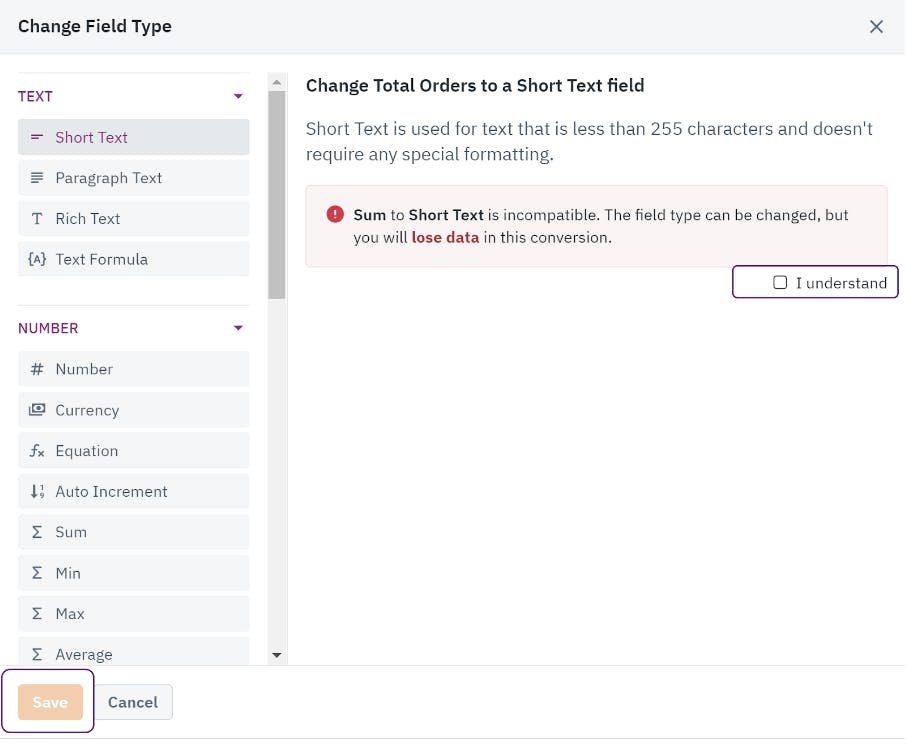The image size is (906, 744).
Task: Pick the Rich Text T icon
Action: [x=36, y=218]
